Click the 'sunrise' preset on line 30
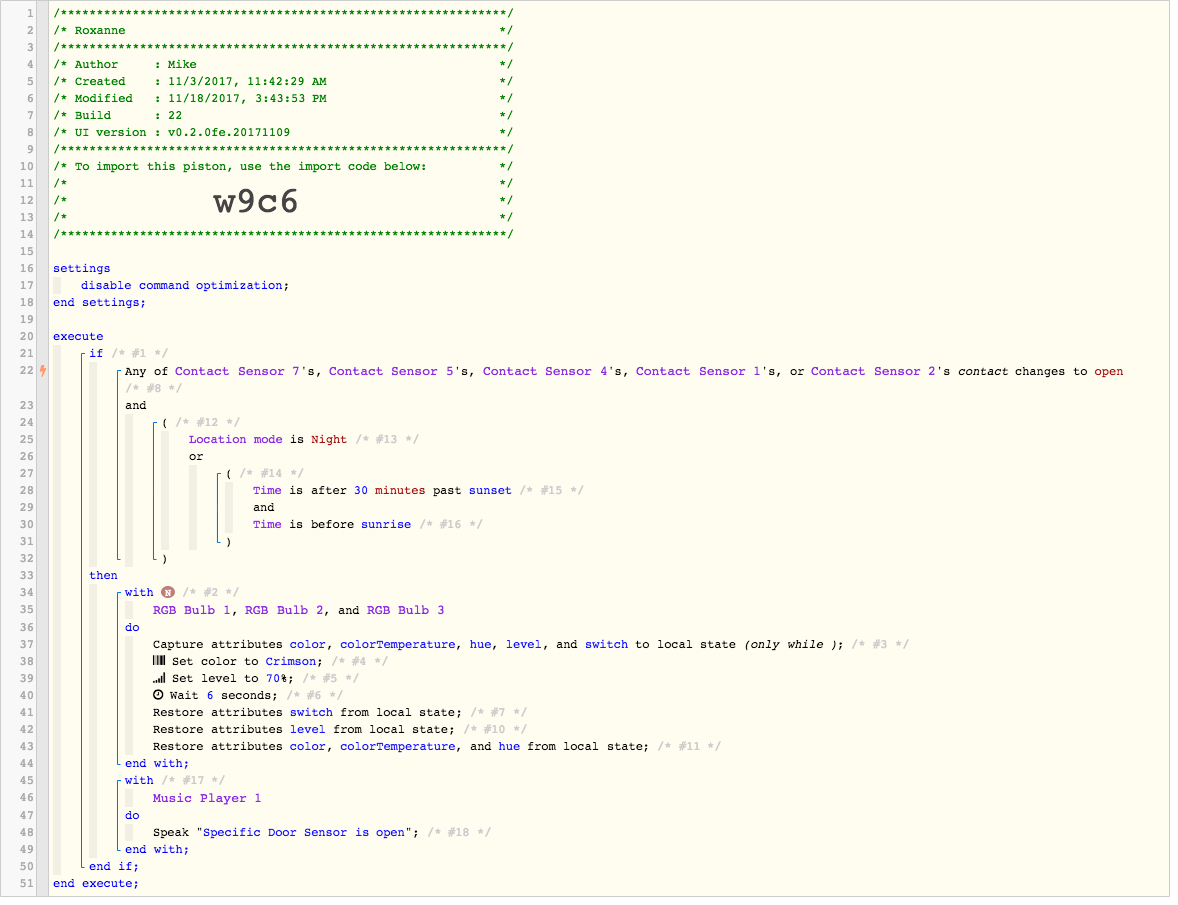This screenshot has width=1178, height=905. [385, 524]
